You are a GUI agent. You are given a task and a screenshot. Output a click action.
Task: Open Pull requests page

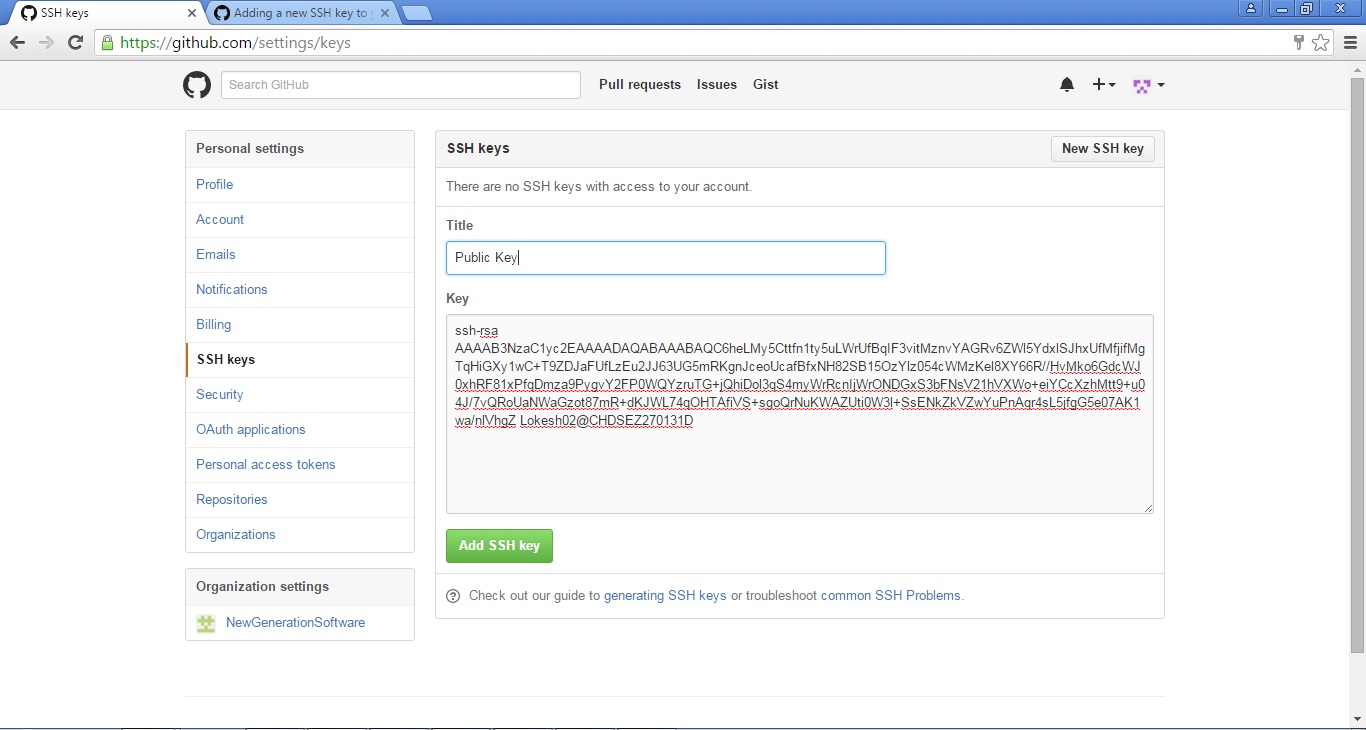click(640, 85)
